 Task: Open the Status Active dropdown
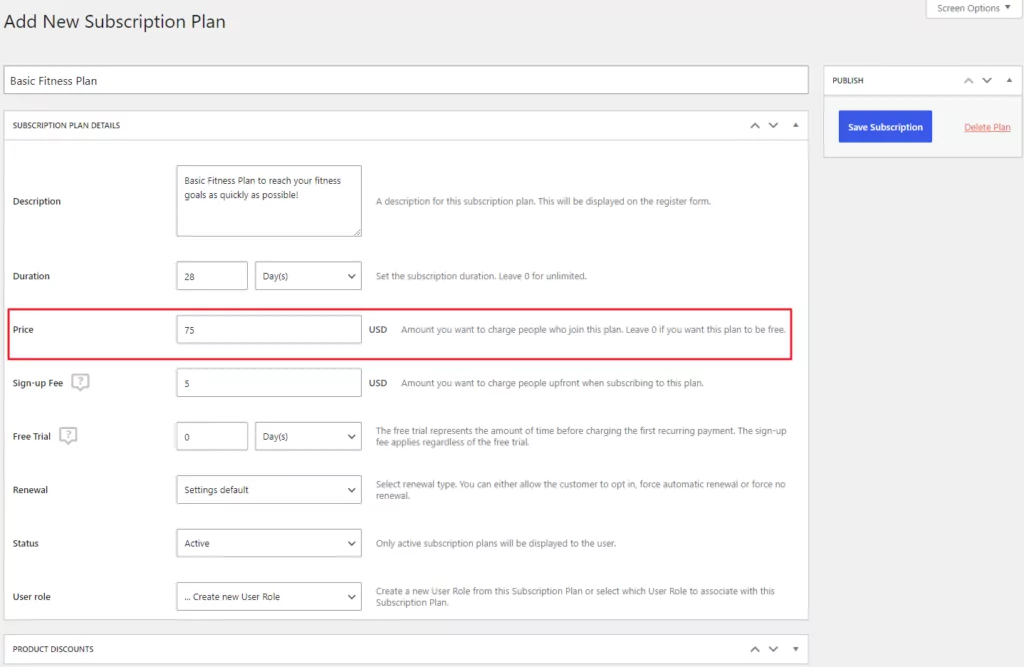tap(269, 543)
